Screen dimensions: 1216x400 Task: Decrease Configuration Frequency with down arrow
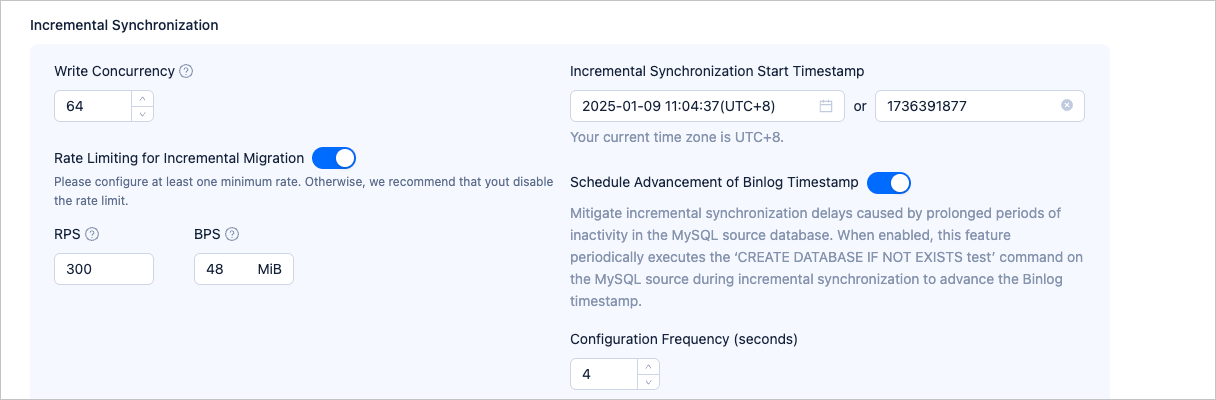point(648,381)
